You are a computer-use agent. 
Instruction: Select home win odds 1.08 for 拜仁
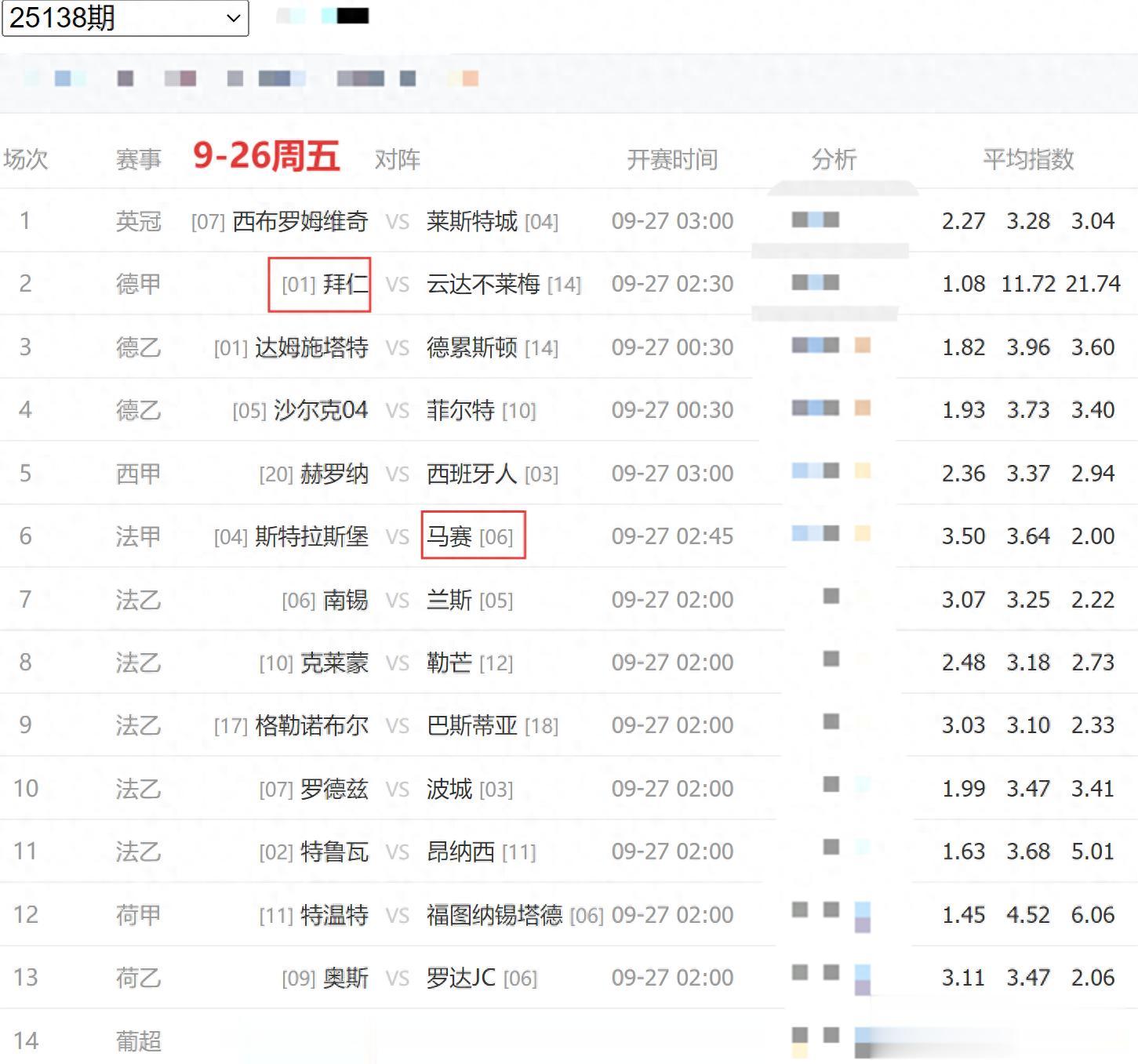pos(963,284)
